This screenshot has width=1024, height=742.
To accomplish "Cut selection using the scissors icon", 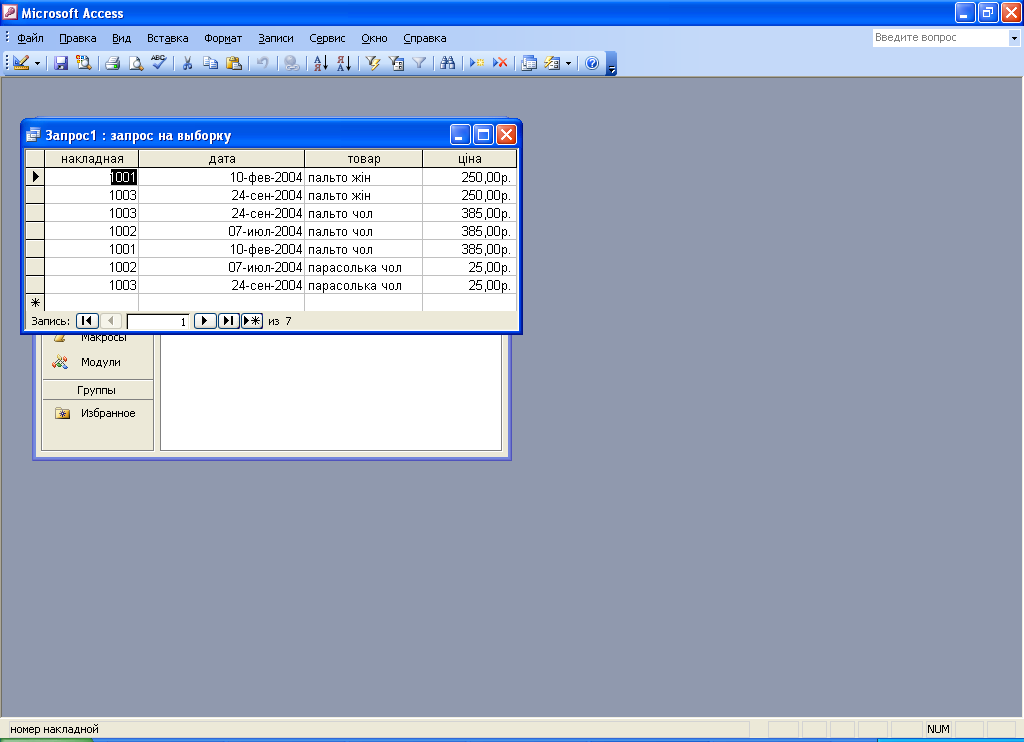I will 187,63.
